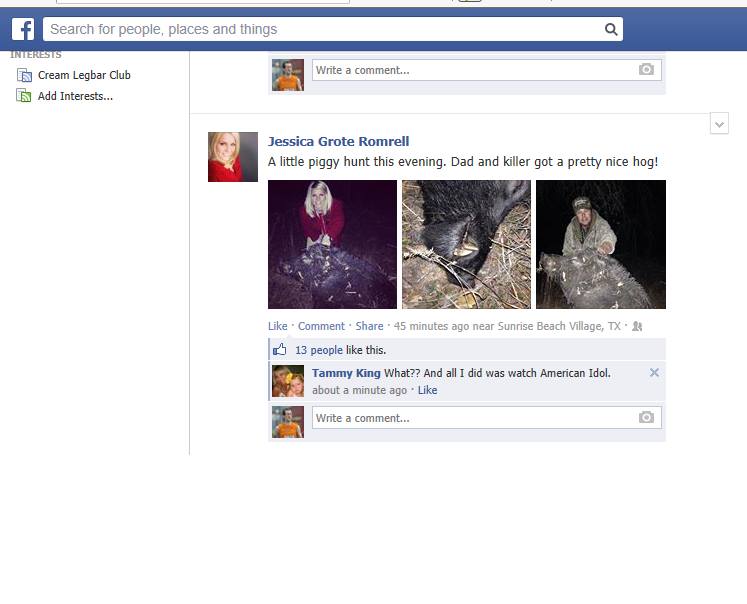The height and width of the screenshot is (604, 747).
Task: Open the post options dropdown arrow
Action: click(719, 124)
